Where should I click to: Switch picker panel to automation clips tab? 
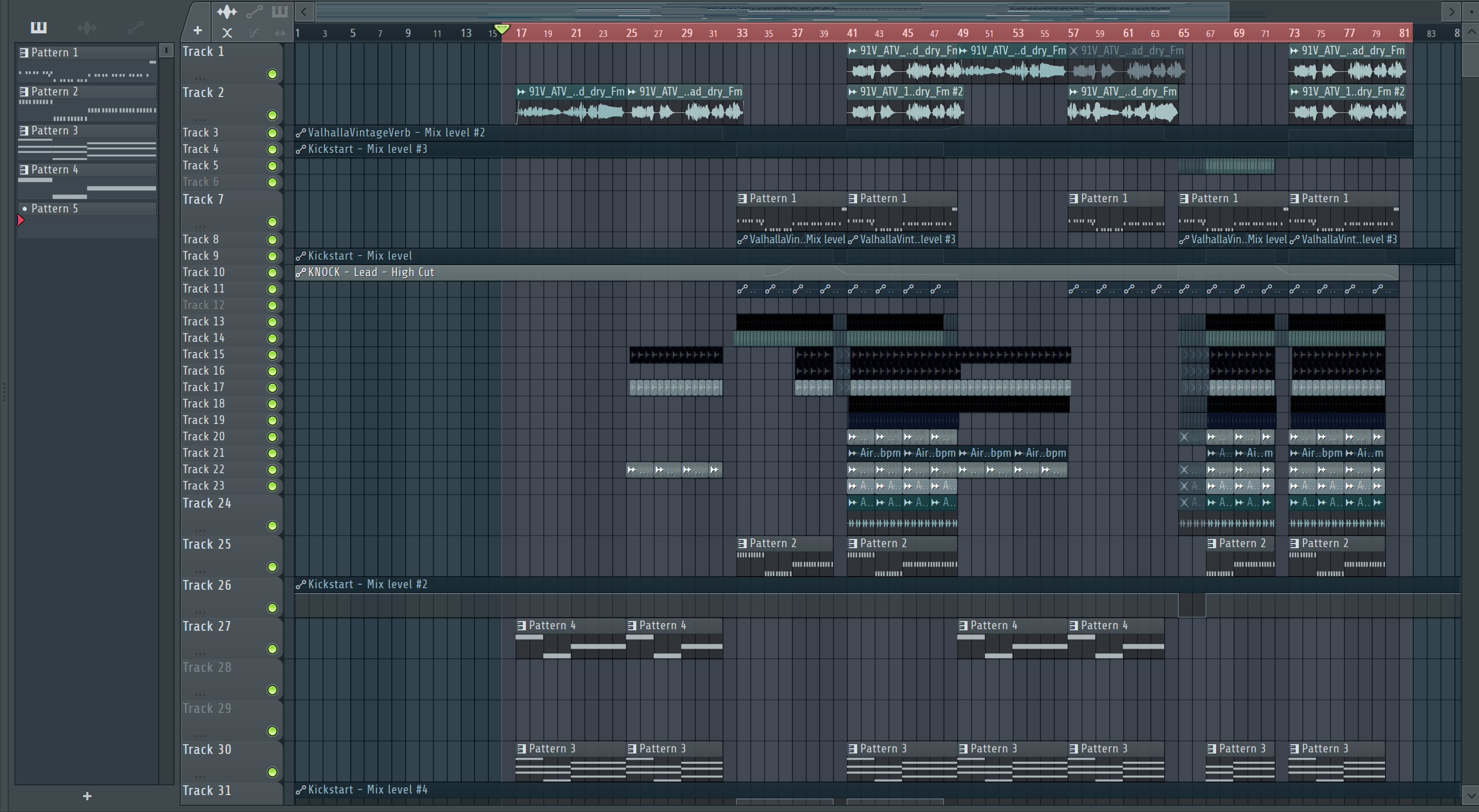coord(136,27)
